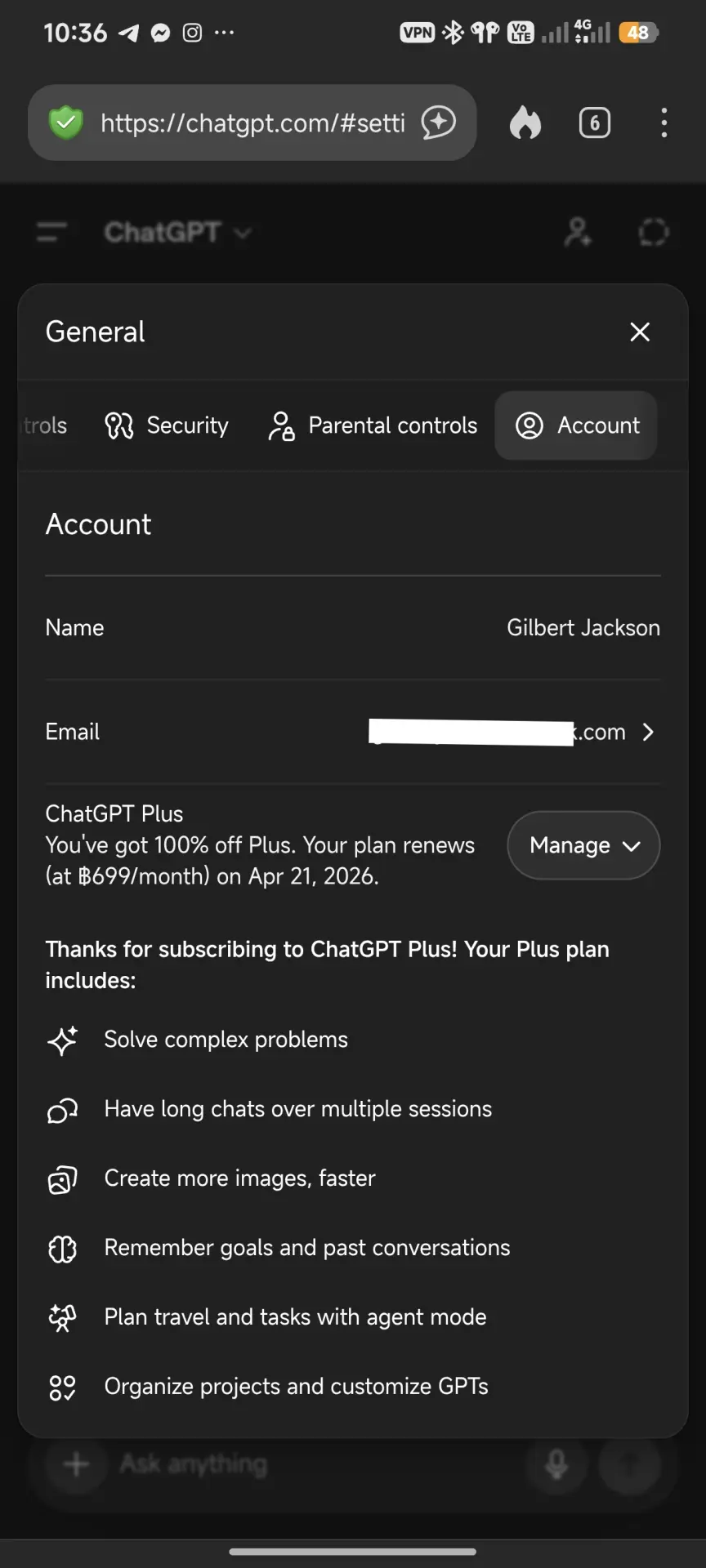Screen dimensions: 706x1568
Task: Tap the sparkle icon beside Solve complex problems
Action: pos(62,1040)
